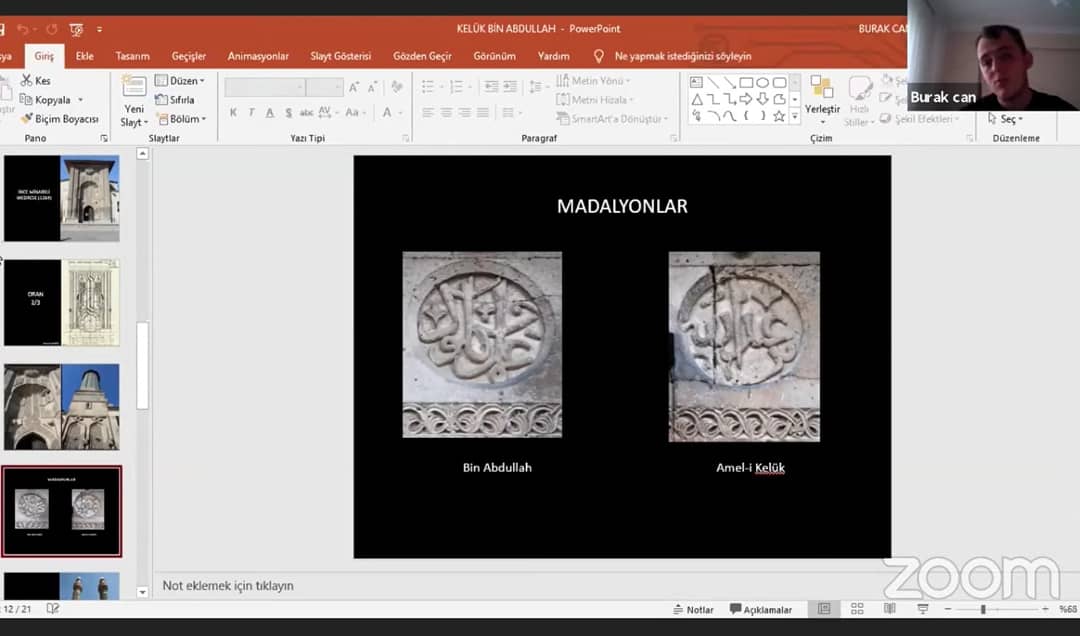Select the rectangle shape in gallery
Viewport: 1080px width, 636px height.
[x=746, y=82]
